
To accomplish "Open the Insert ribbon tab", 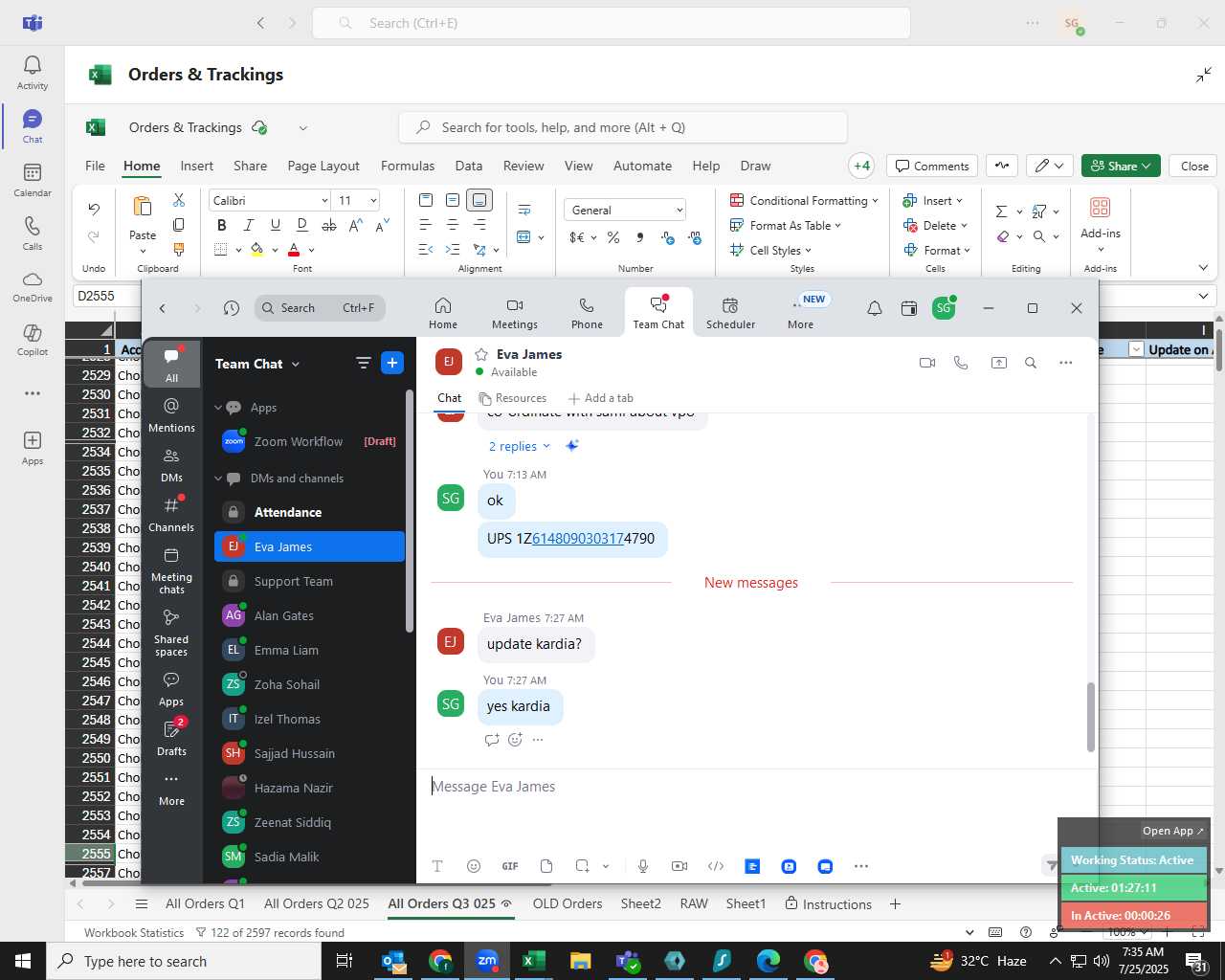I will pos(197,166).
